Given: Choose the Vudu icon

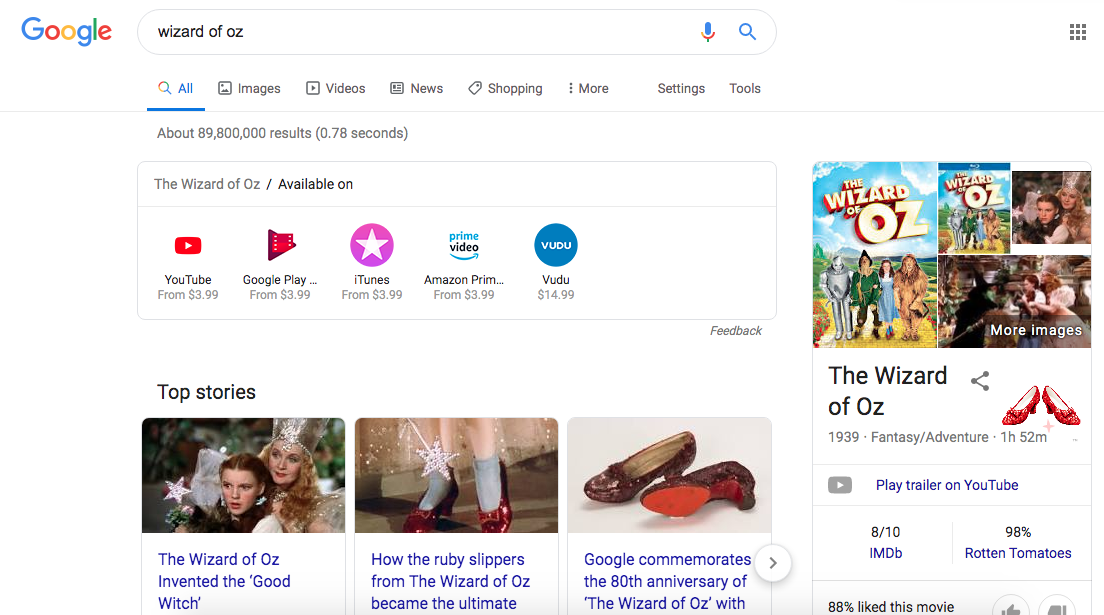Looking at the screenshot, I should coord(556,245).
